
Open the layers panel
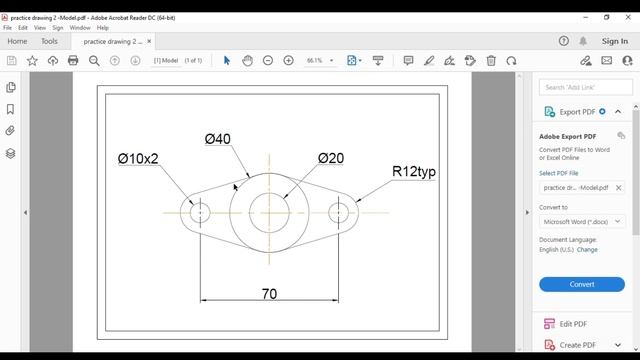tap(11, 153)
